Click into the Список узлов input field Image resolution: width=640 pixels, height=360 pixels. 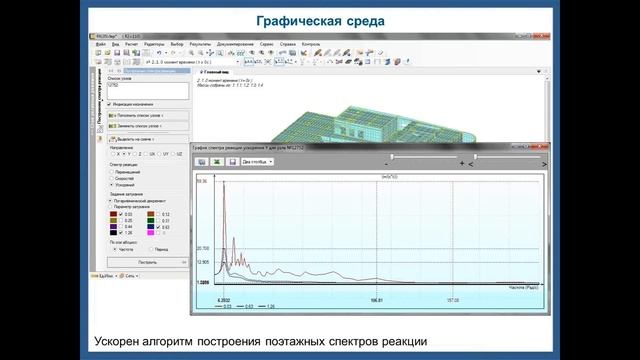[148, 91]
